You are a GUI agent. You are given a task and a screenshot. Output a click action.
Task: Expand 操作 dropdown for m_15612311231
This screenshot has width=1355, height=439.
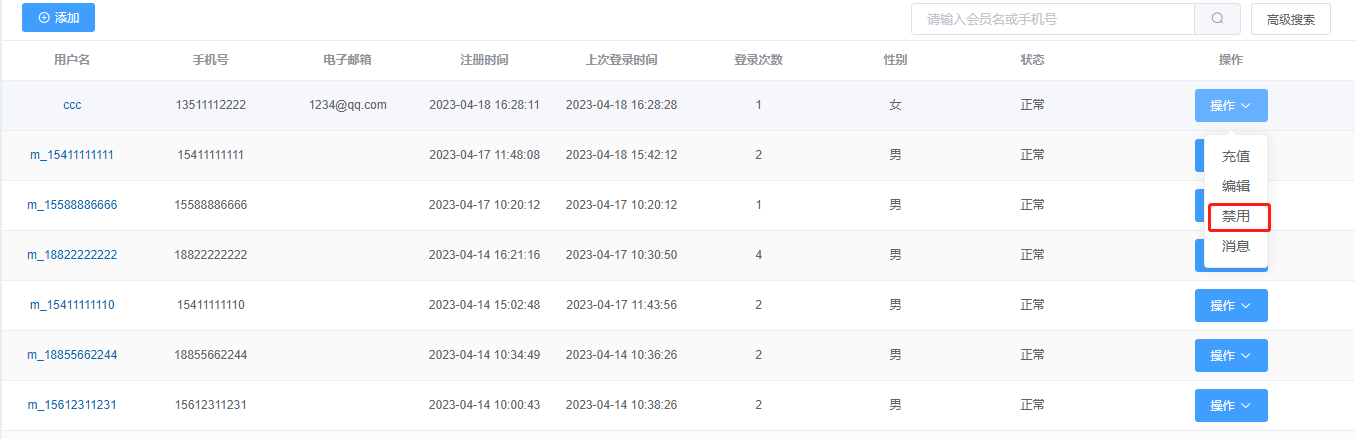1231,405
